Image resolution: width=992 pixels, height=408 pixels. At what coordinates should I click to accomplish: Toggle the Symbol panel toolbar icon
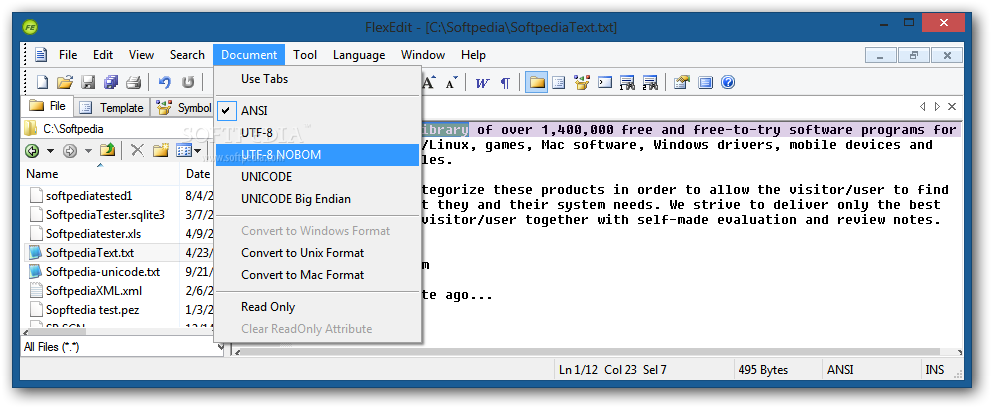581,82
